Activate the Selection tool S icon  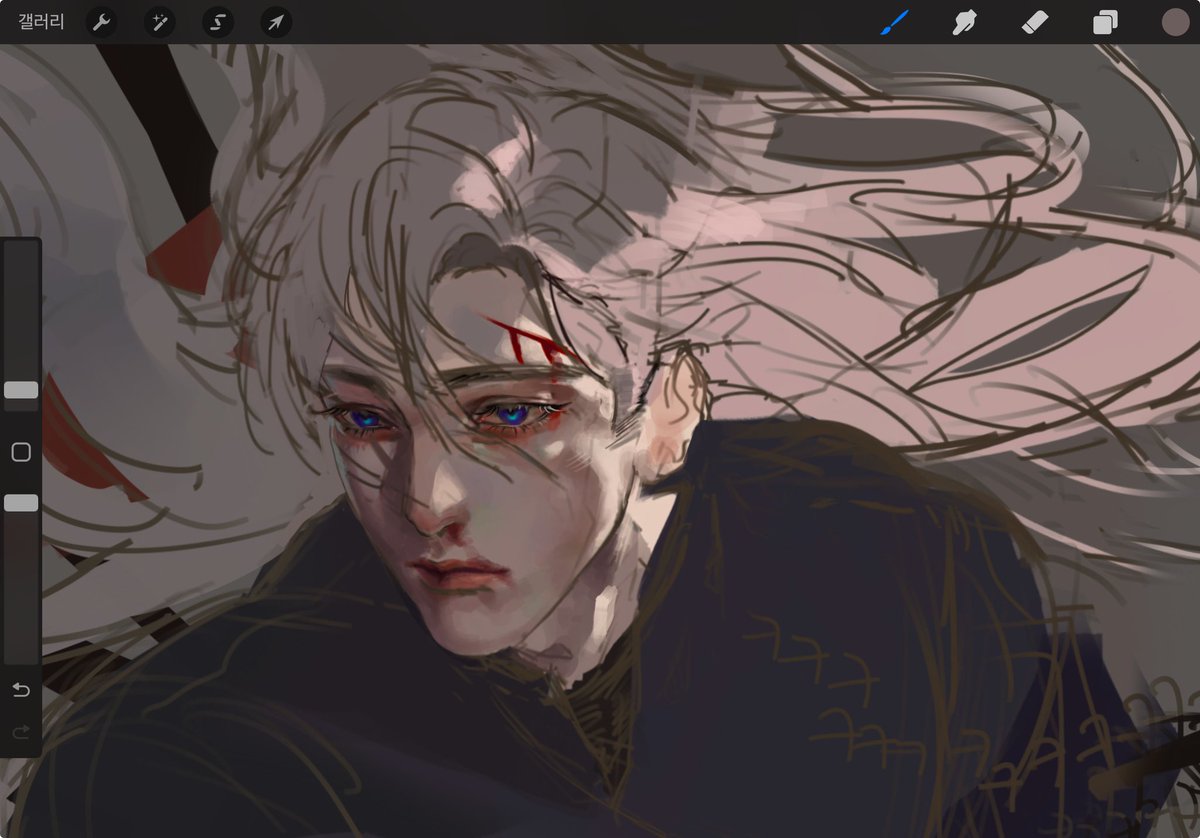click(218, 22)
